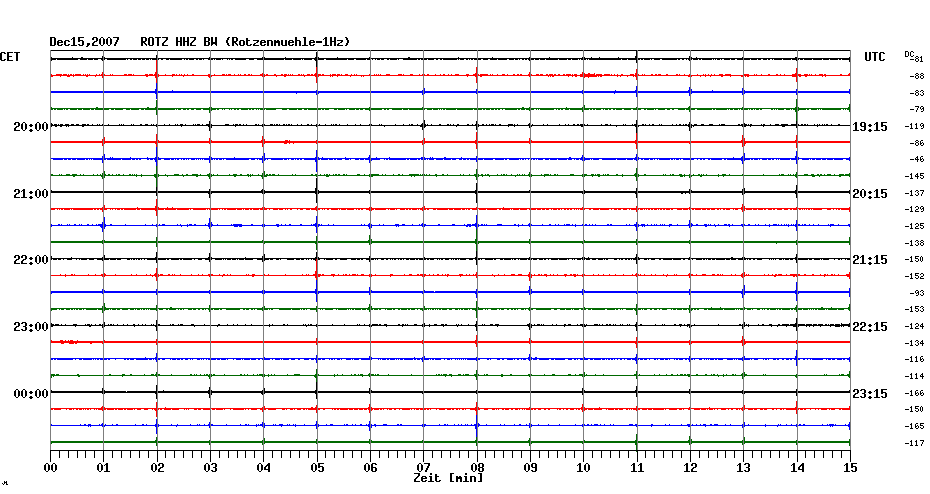Screen dimensions: 930x494
Task: Click minute tick label "00" on the axis
Action: 51,468
